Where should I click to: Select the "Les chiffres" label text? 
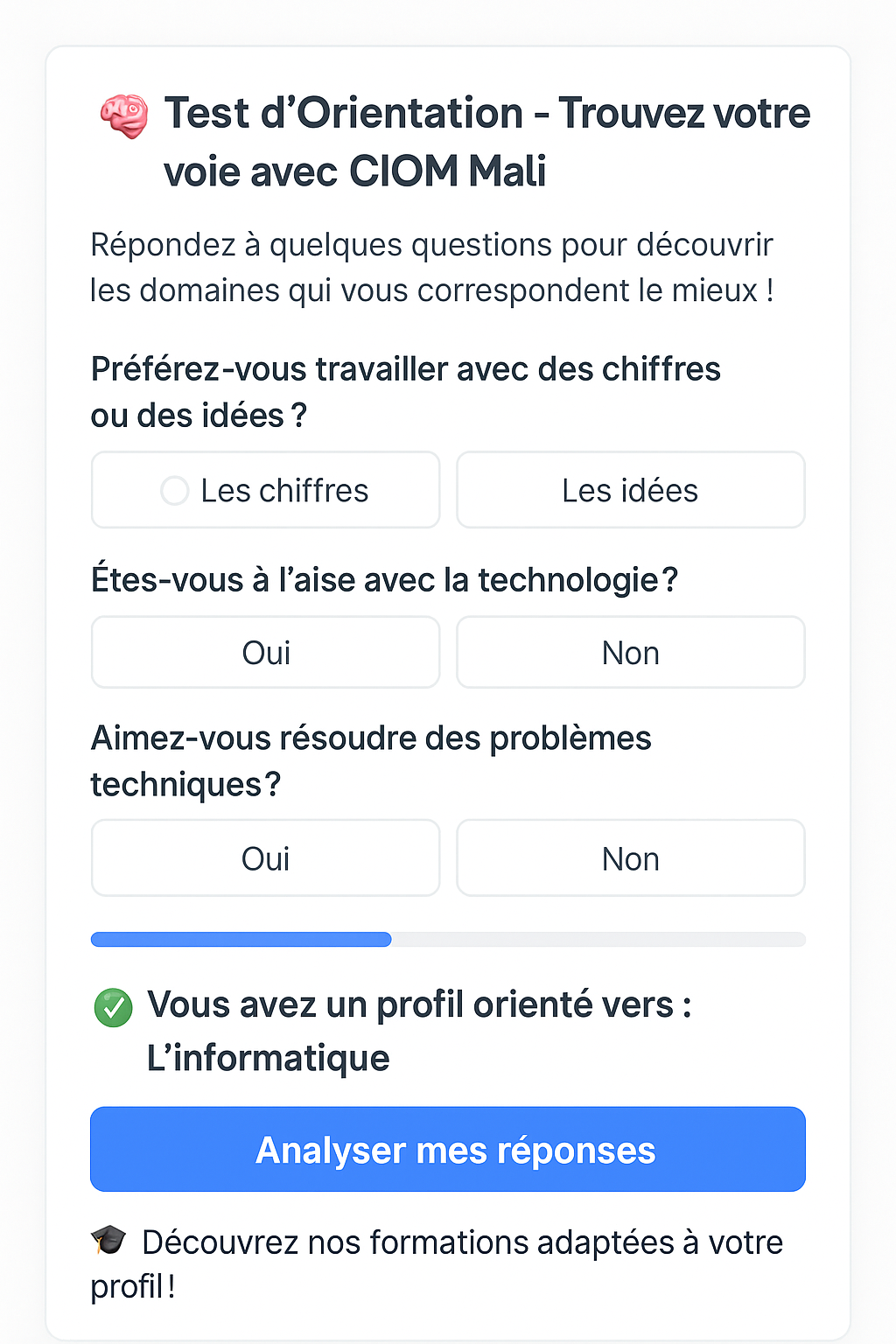click(284, 491)
